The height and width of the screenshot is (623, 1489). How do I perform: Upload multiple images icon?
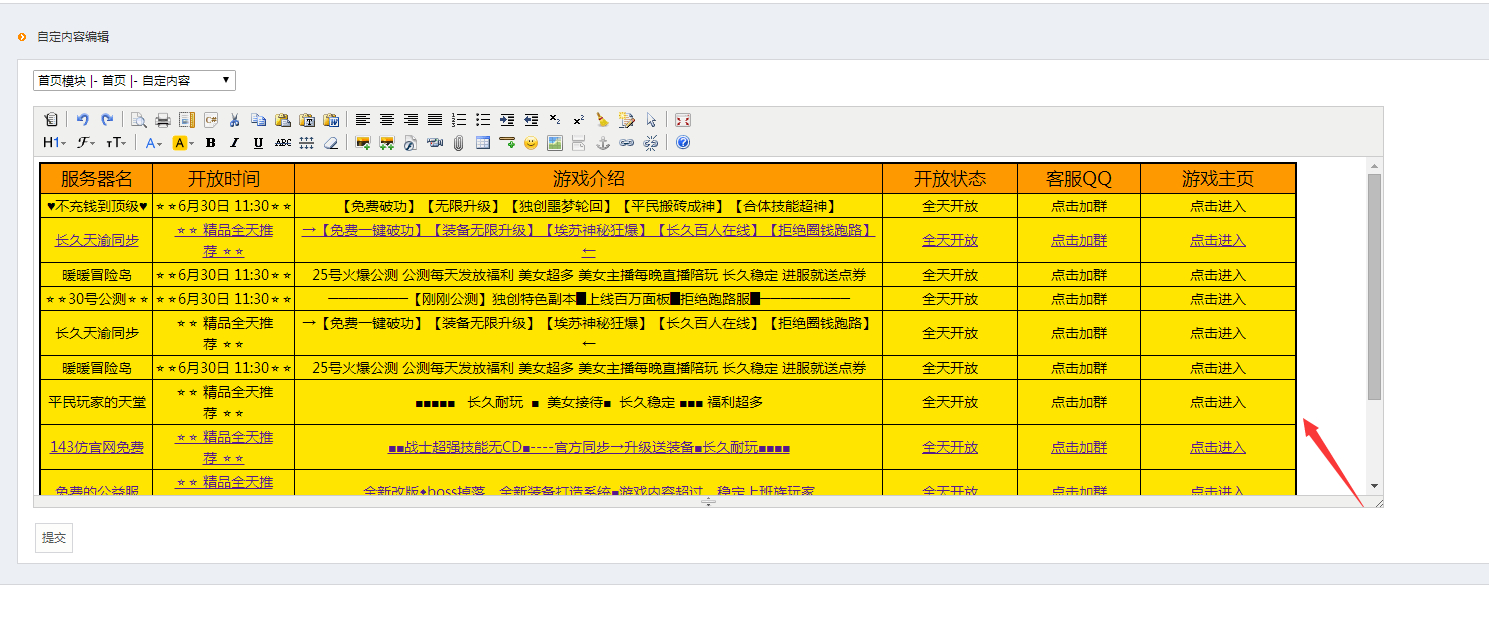tap(387, 143)
